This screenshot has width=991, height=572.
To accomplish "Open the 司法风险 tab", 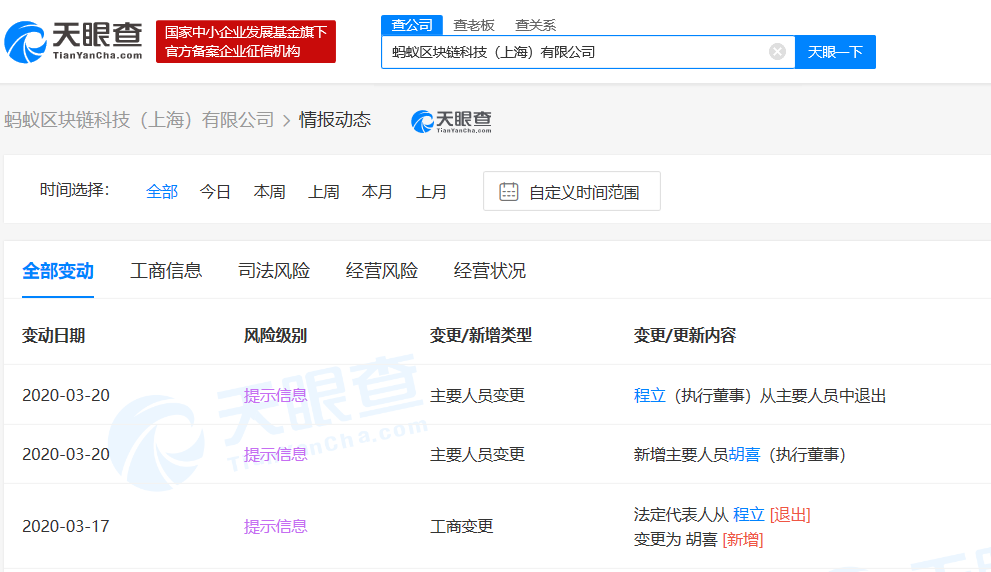I will (274, 271).
